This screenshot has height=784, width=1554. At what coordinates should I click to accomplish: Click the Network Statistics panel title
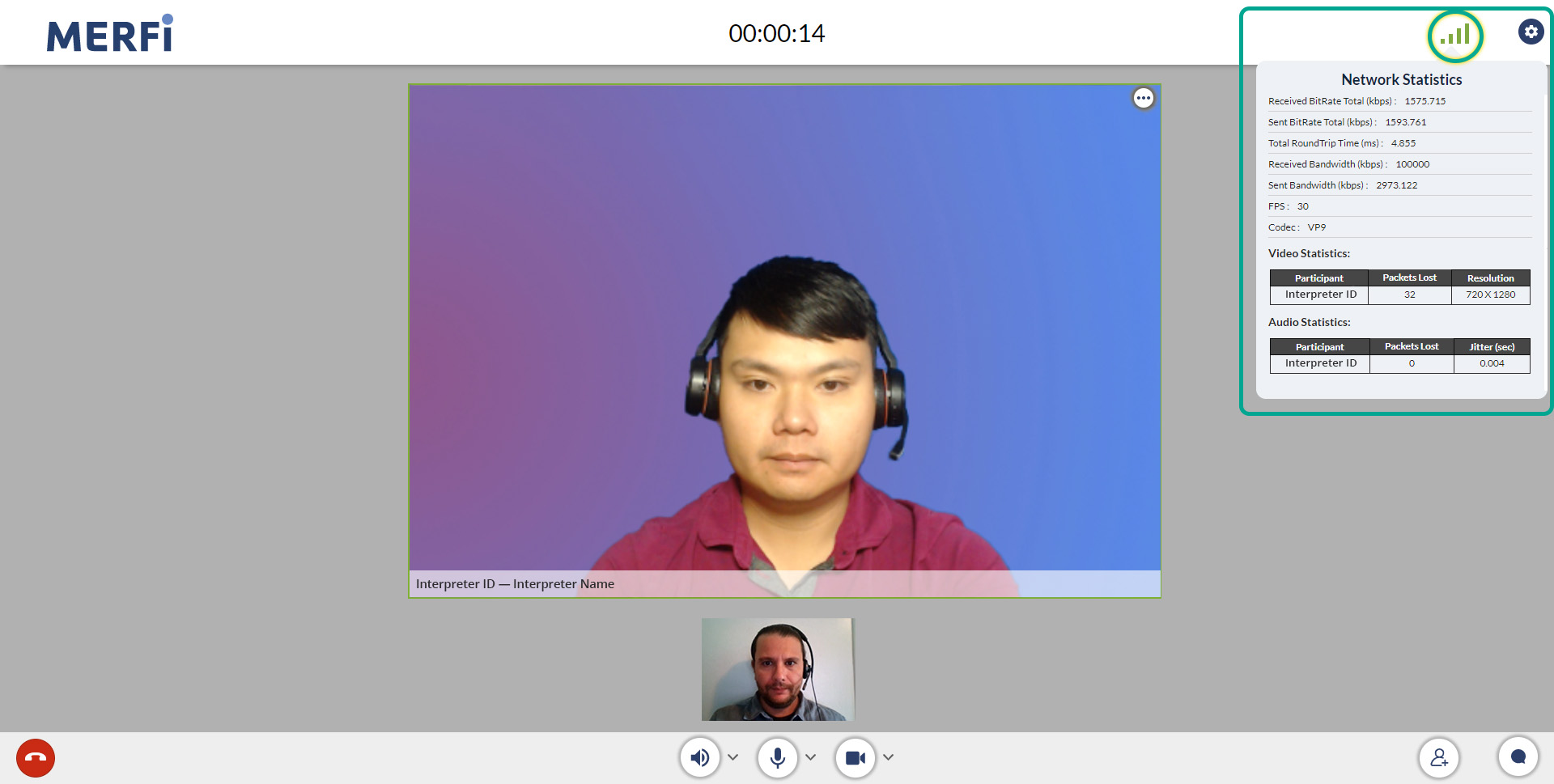[x=1401, y=79]
